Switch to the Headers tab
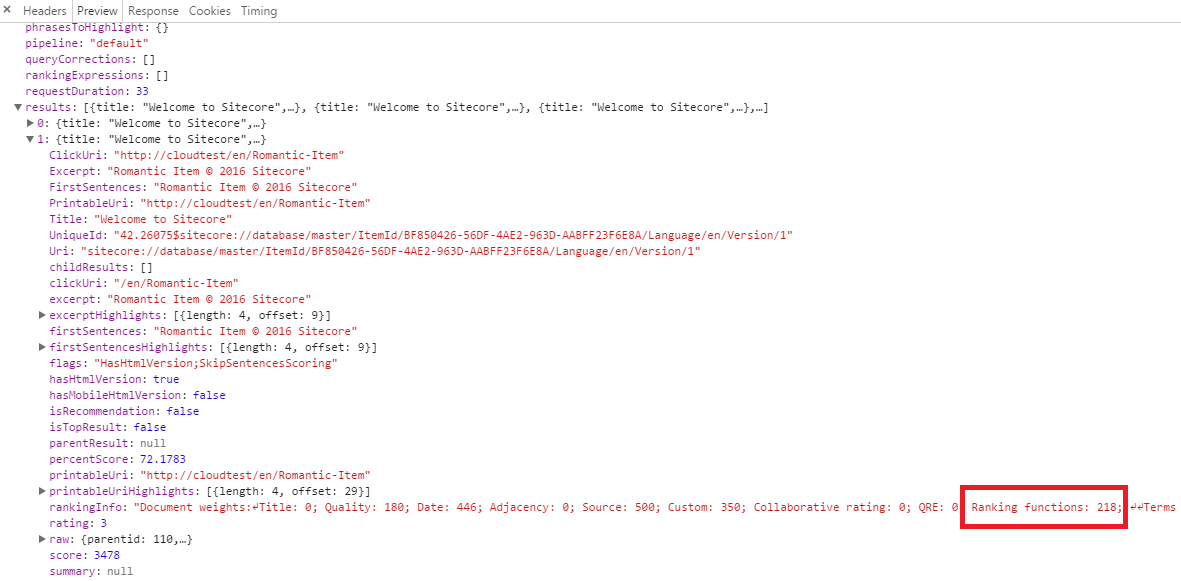1181x581 pixels. 45,11
